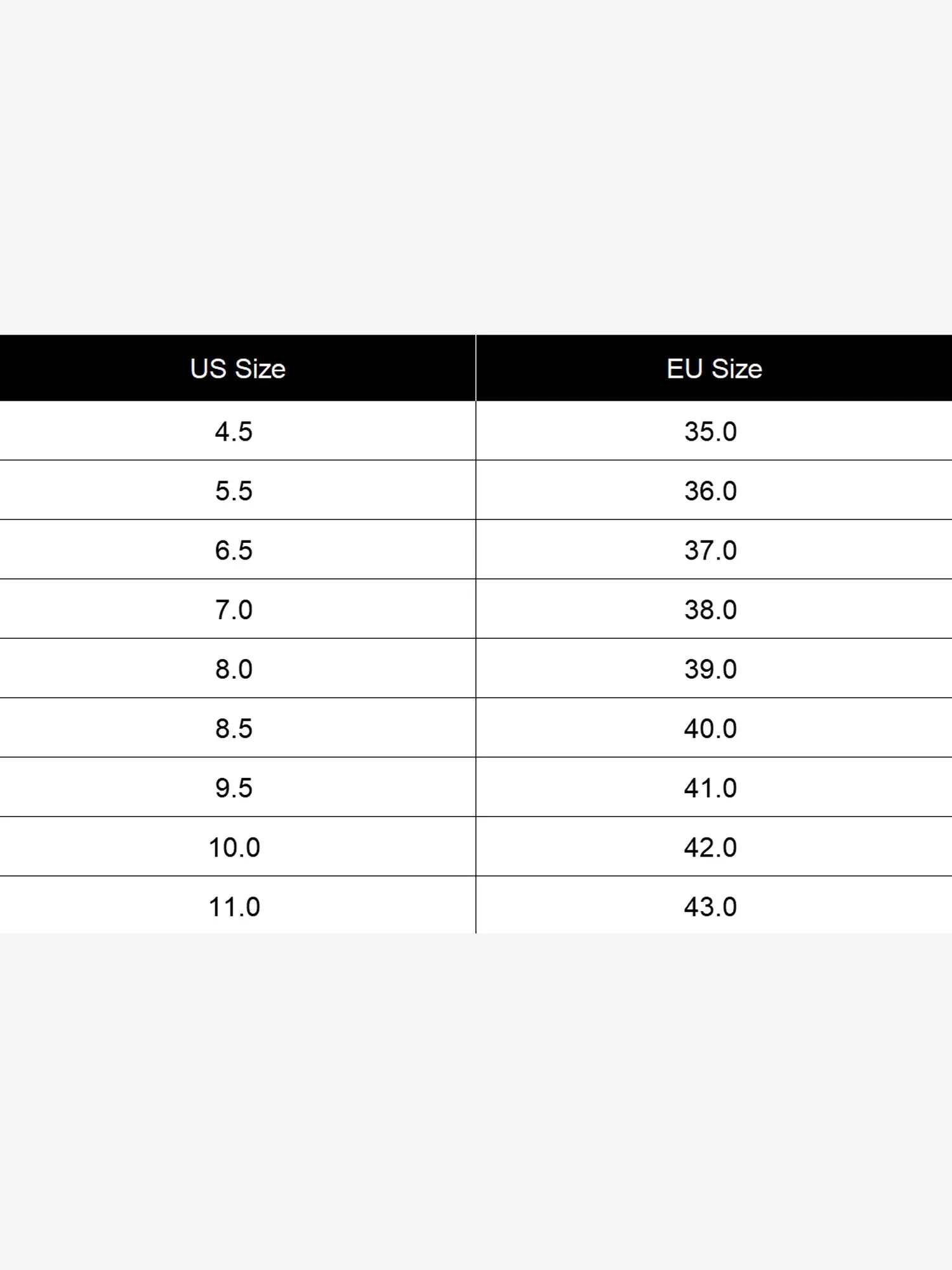The width and height of the screenshot is (952, 1270).
Task: Click the EU Size column header
Action: [714, 368]
